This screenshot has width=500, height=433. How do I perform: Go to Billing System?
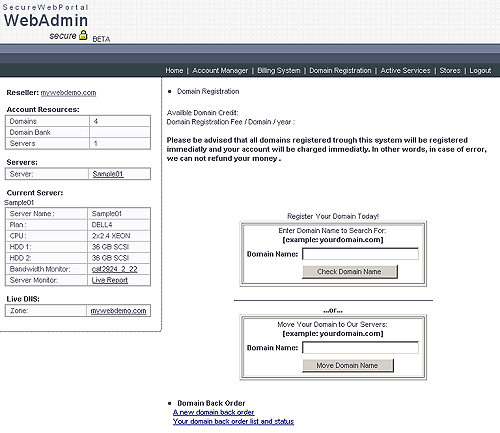(279, 70)
